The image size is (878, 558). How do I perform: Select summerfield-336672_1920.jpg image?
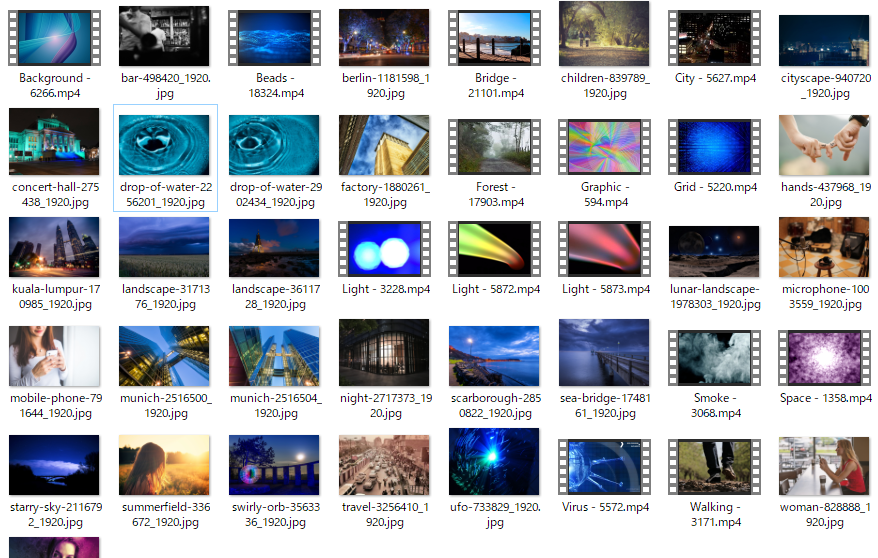164,465
